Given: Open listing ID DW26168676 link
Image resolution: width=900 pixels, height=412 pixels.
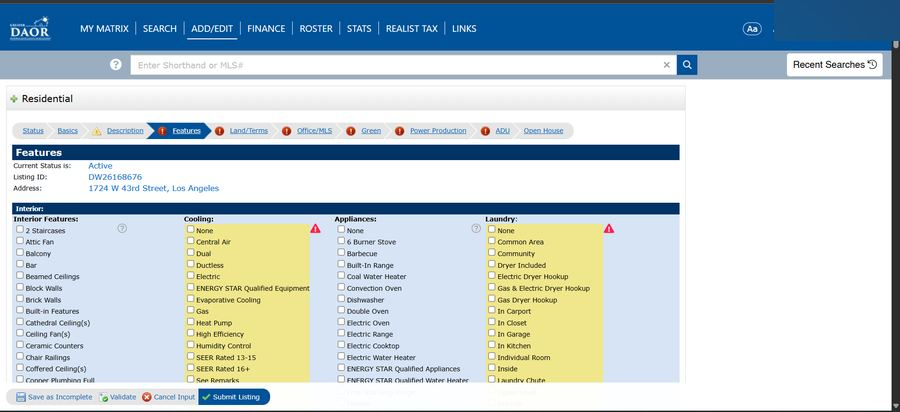Looking at the screenshot, I should pyautogui.click(x=115, y=177).
